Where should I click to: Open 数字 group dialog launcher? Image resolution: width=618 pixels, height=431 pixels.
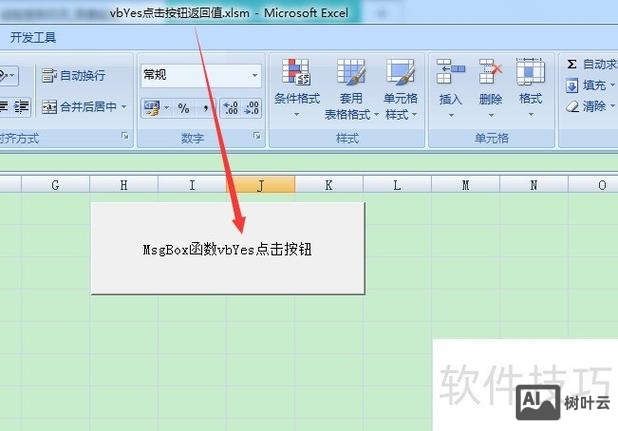(257, 136)
